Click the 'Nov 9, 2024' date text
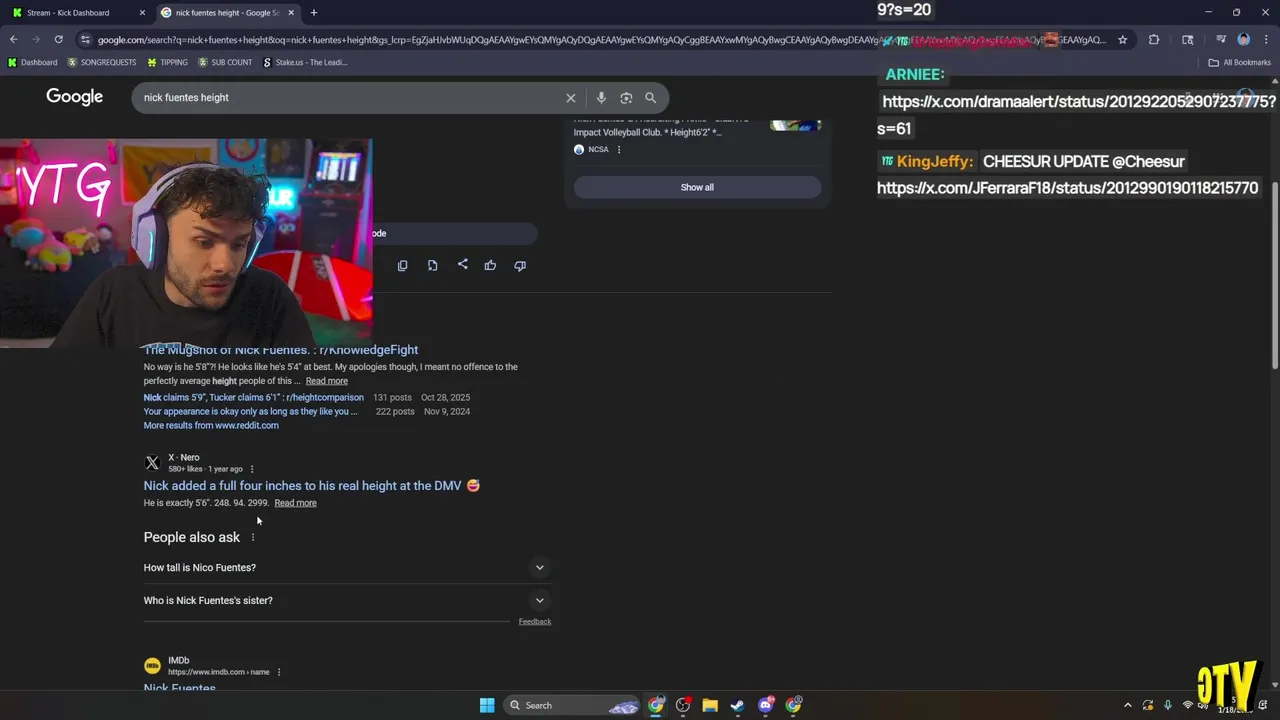 [447, 411]
